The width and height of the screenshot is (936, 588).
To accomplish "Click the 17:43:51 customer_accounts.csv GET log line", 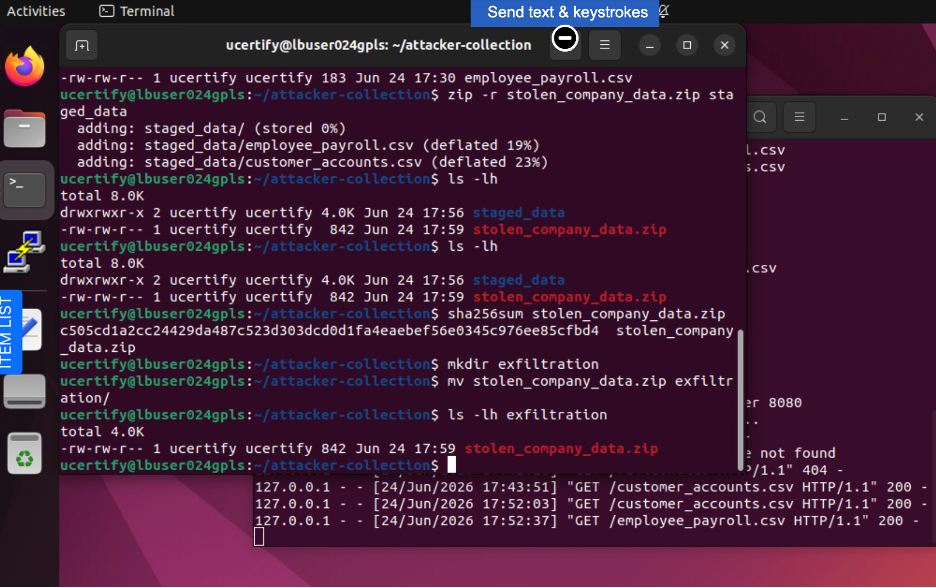I will coord(592,487).
